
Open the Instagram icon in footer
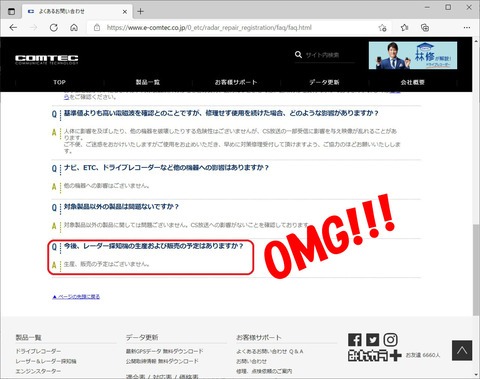tap(391, 340)
